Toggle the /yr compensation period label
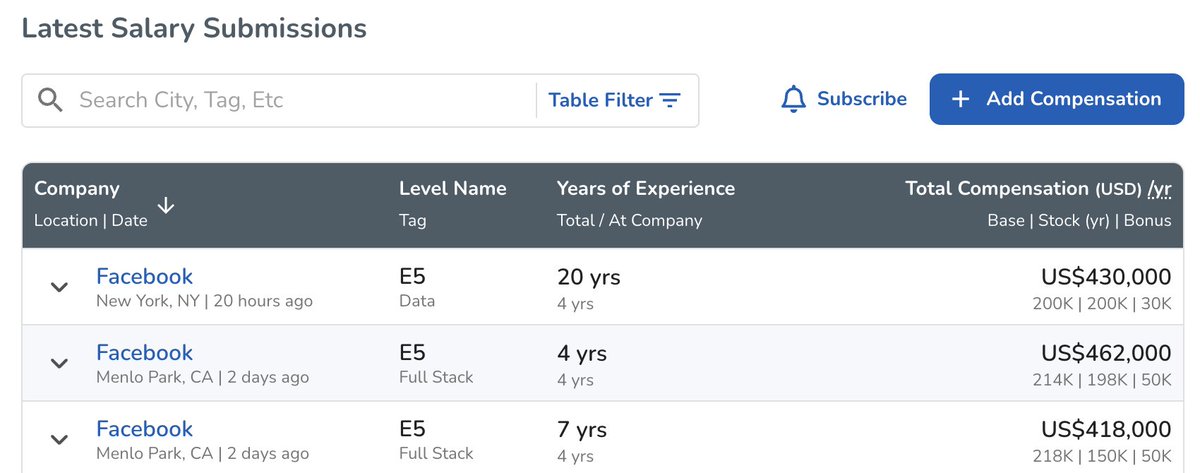Viewport: 1200px width, 473px height. tap(1159, 188)
